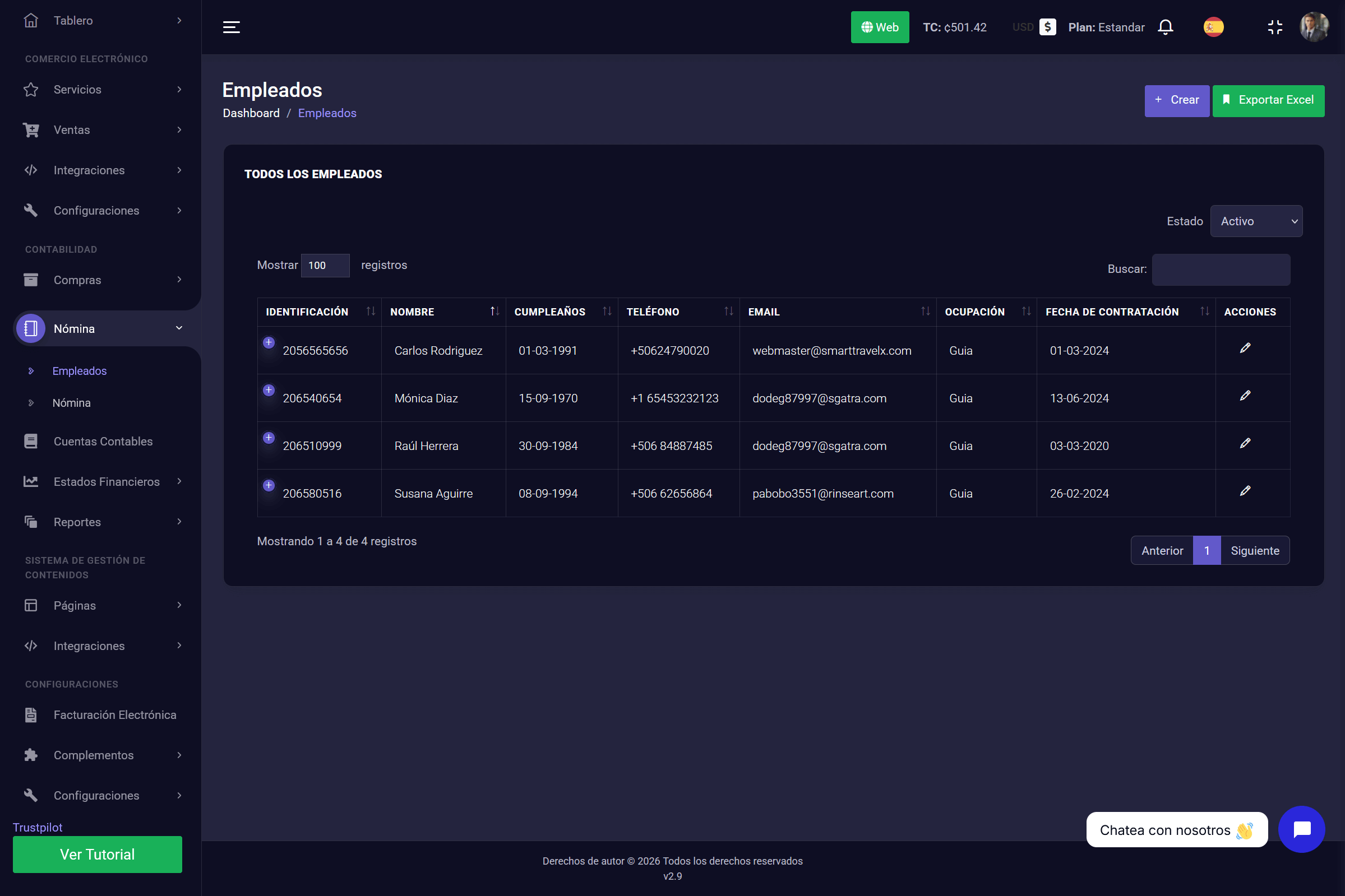The height and width of the screenshot is (896, 1345).
Task: Click the Buscar search field
Action: [x=1221, y=269]
